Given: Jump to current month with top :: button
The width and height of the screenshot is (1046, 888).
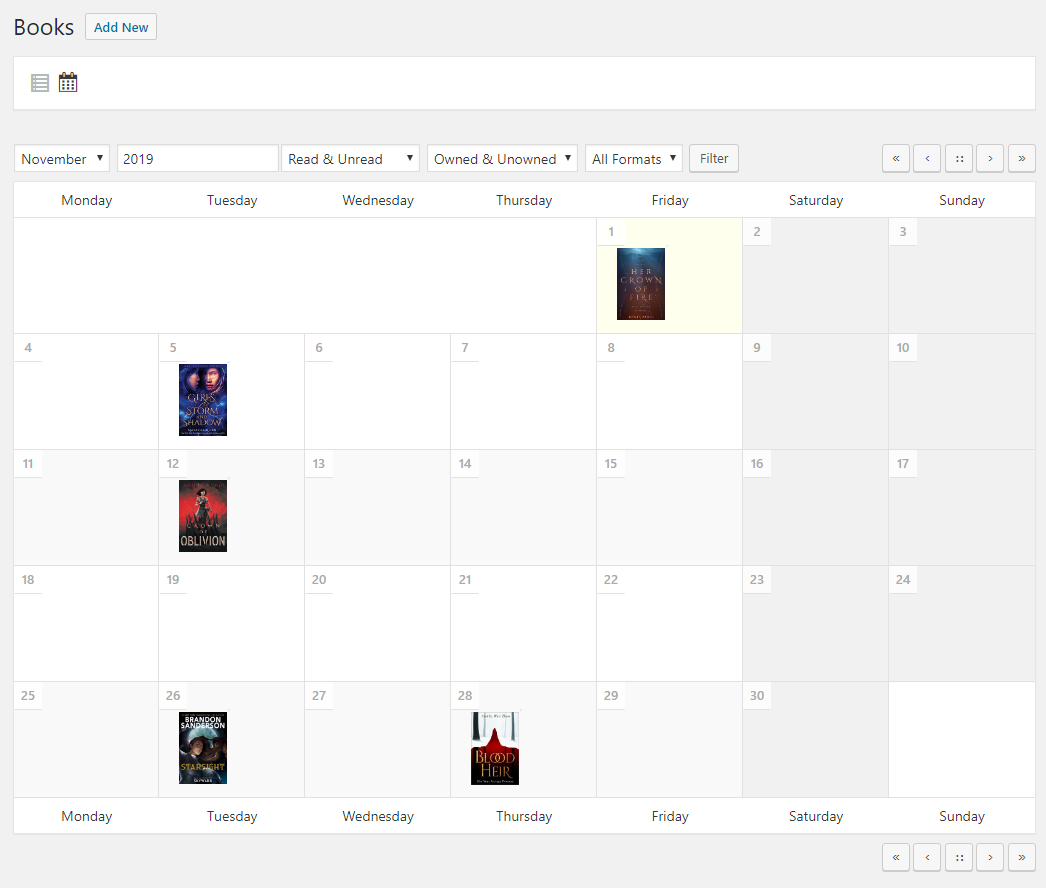Looking at the screenshot, I should click(959, 159).
